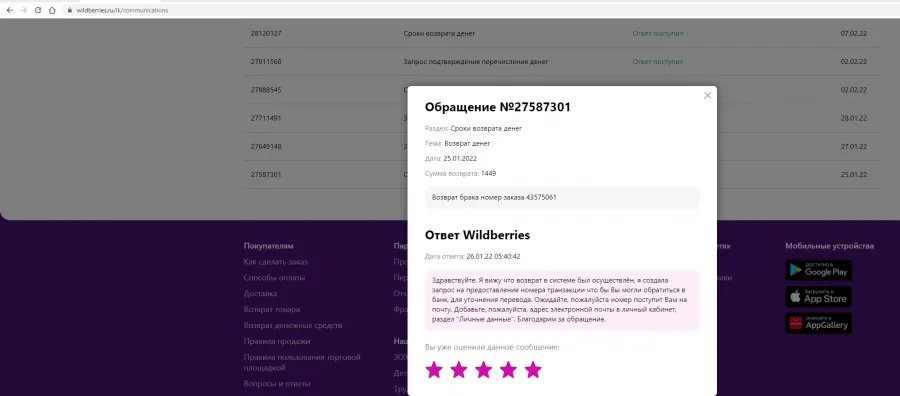Click the Мобильные устройства footer heading

coord(829,246)
